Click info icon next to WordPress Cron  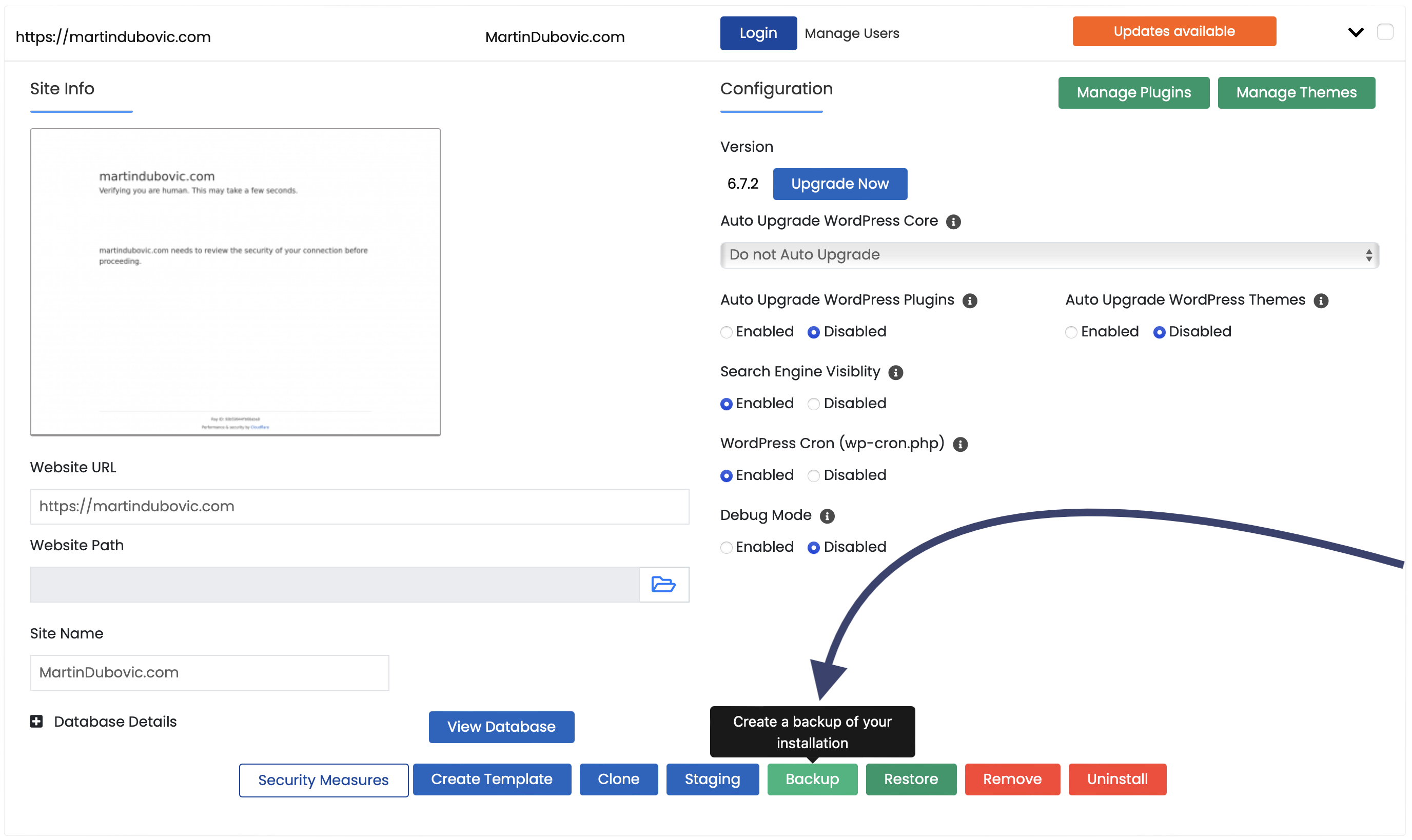point(960,444)
